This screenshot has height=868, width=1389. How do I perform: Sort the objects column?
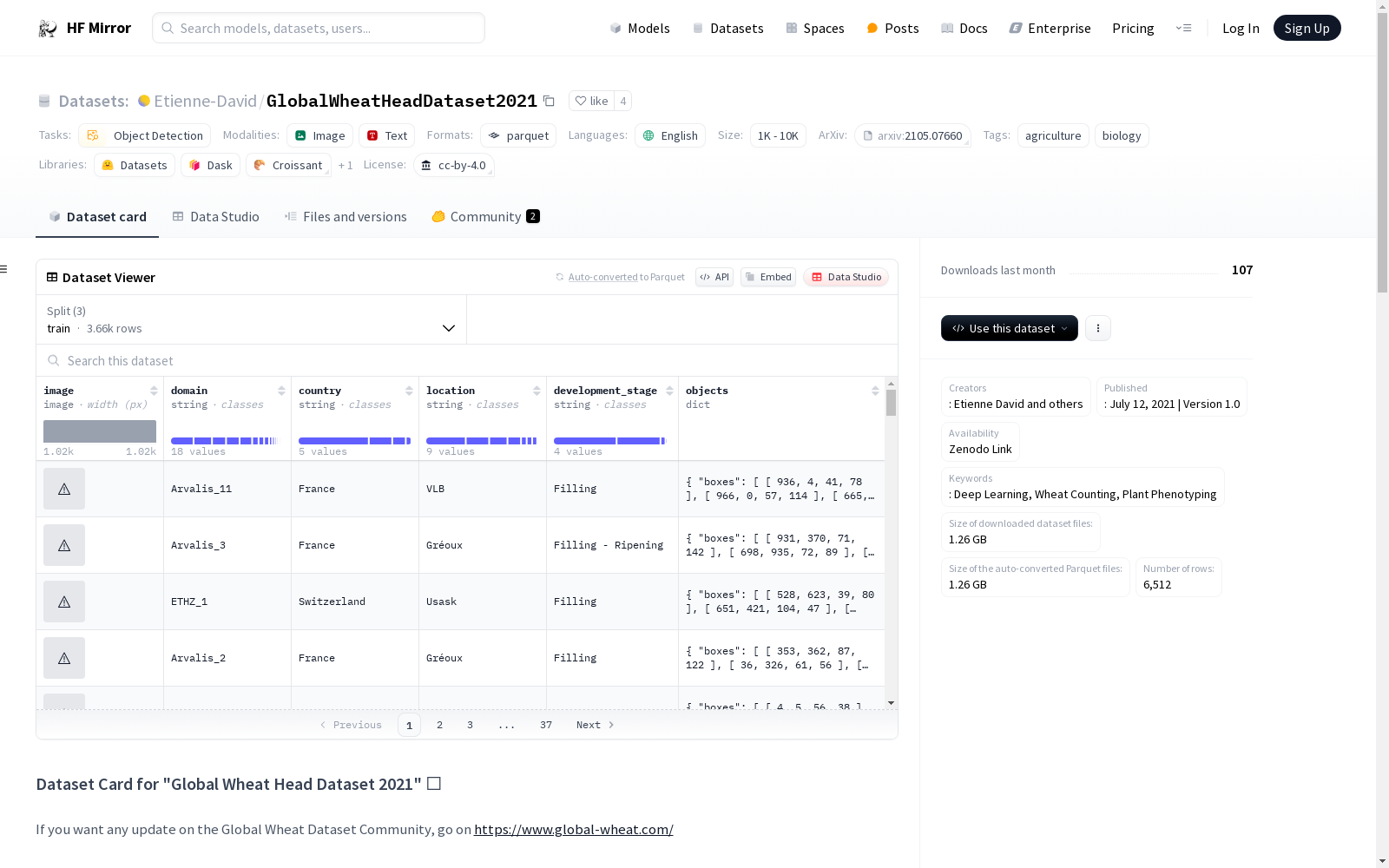875,391
